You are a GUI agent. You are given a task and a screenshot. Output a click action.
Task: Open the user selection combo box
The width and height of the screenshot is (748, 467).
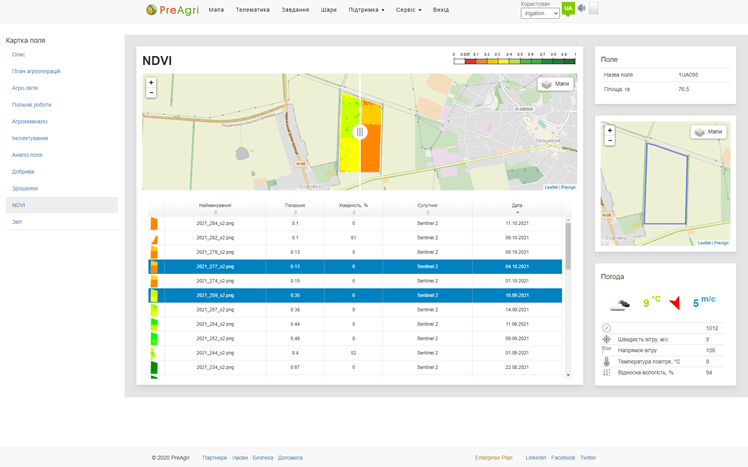coord(540,13)
